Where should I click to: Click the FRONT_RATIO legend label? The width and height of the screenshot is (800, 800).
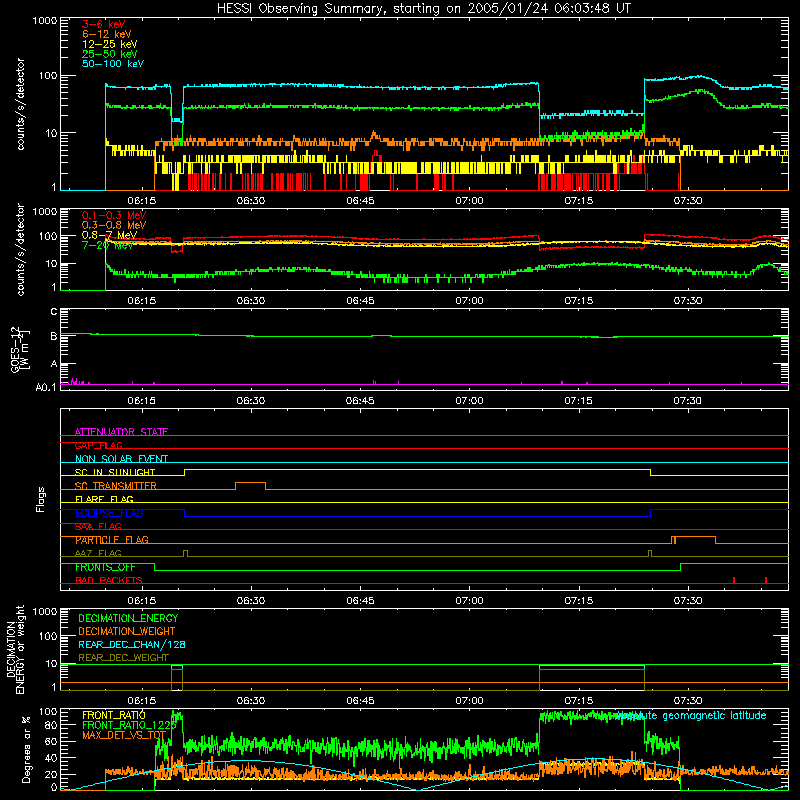tap(114, 715)
